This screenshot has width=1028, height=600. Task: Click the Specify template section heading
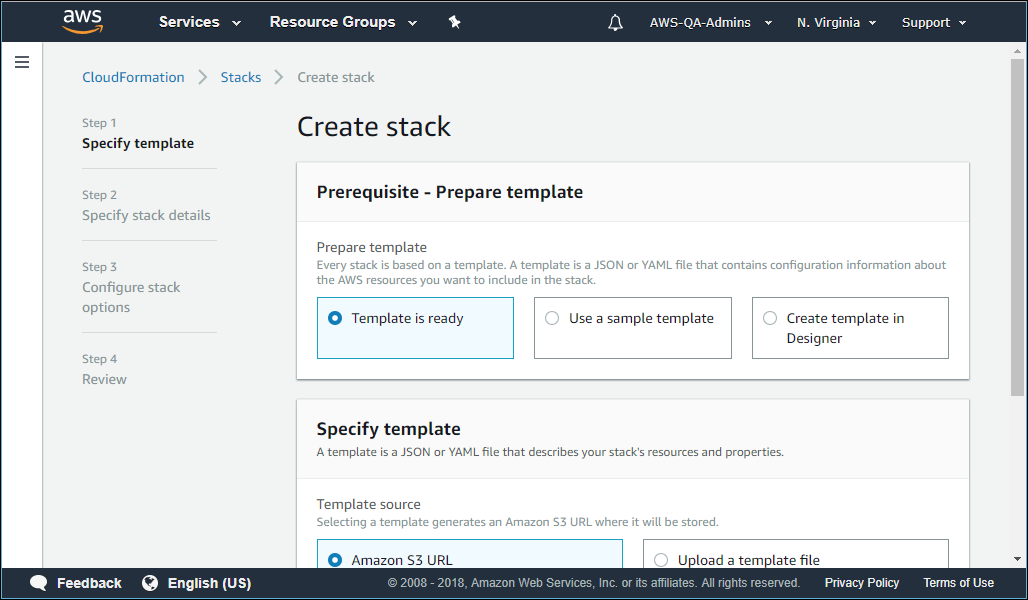(388, 429)
